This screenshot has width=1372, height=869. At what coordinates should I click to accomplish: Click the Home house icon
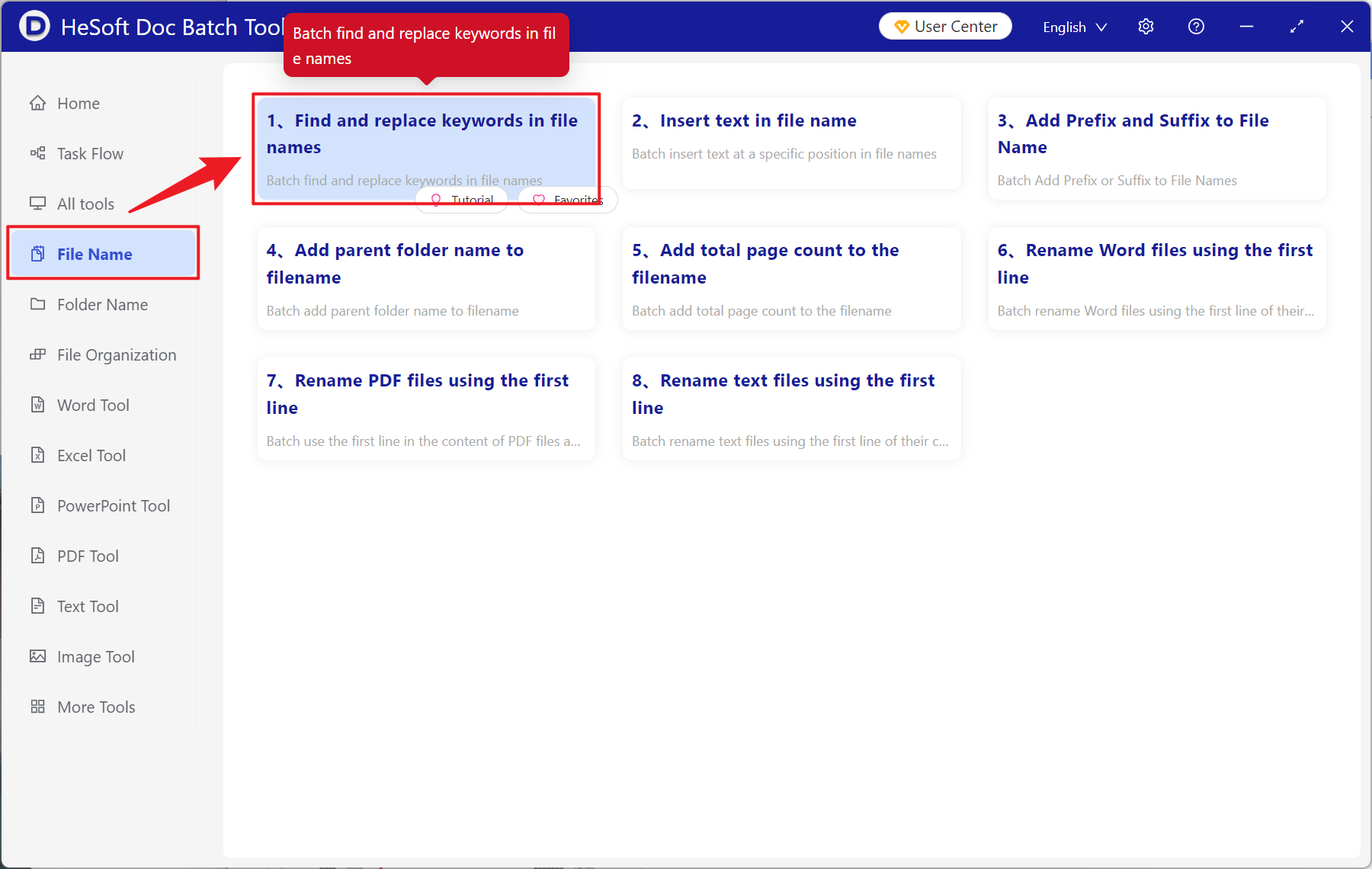pyautogui.click(x=37, y=102)
